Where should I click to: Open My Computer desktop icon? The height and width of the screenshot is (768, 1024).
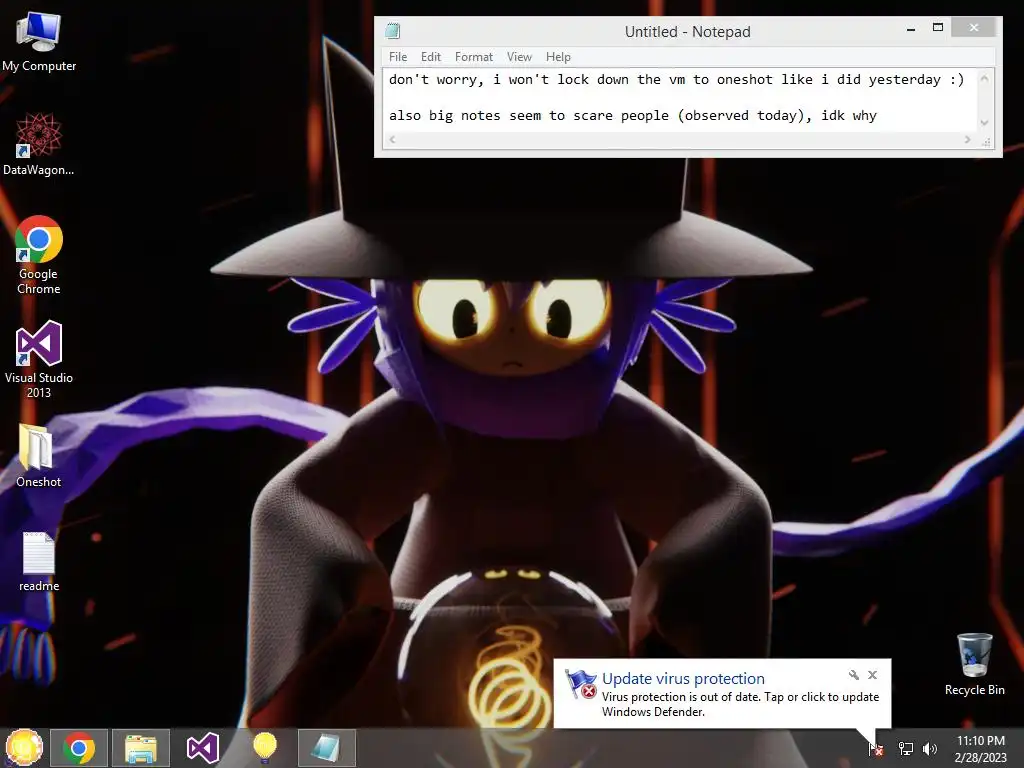(39, 41)
